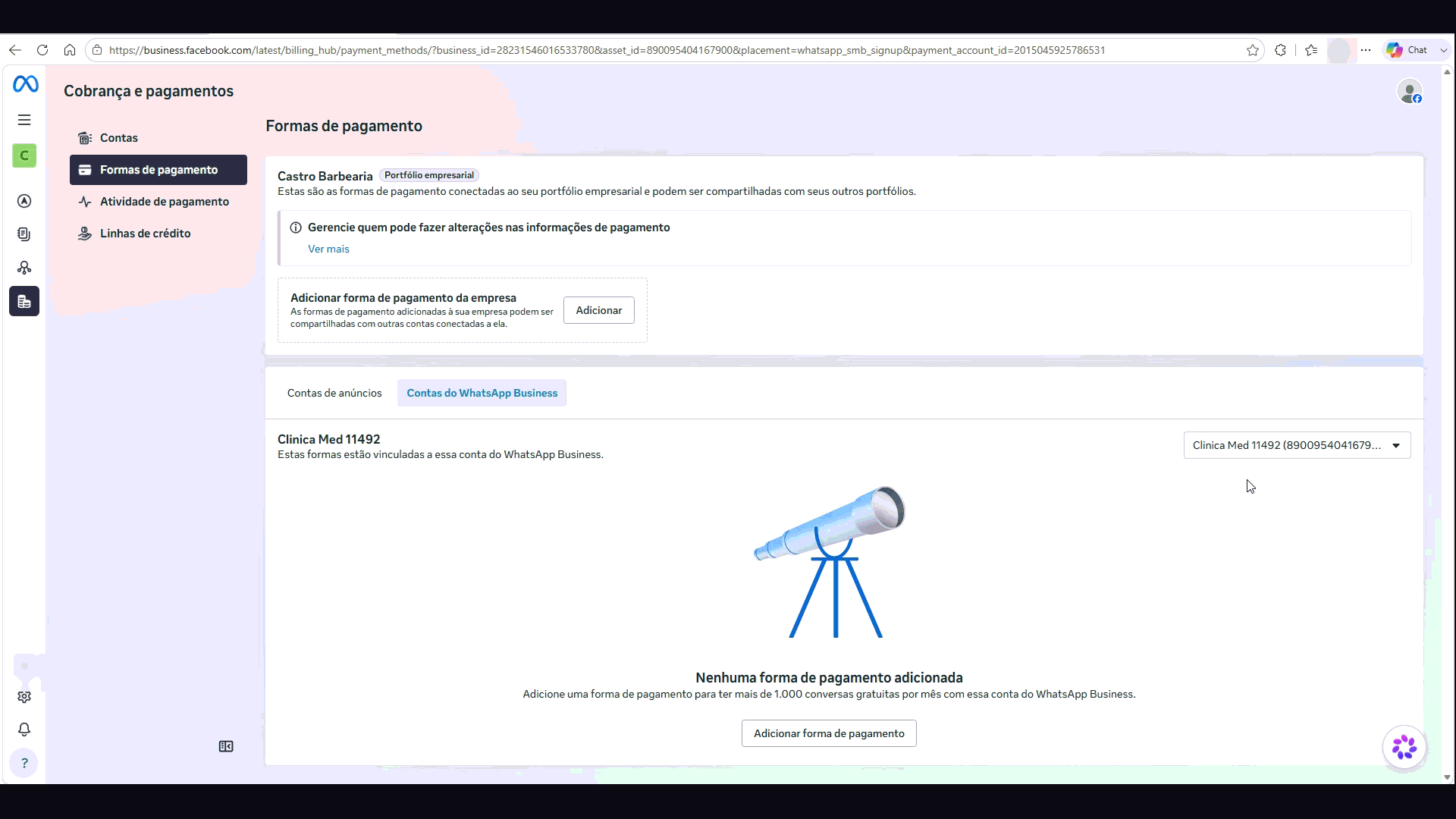Click the page vertical scrollbar down arrow

pos(1447,777)
